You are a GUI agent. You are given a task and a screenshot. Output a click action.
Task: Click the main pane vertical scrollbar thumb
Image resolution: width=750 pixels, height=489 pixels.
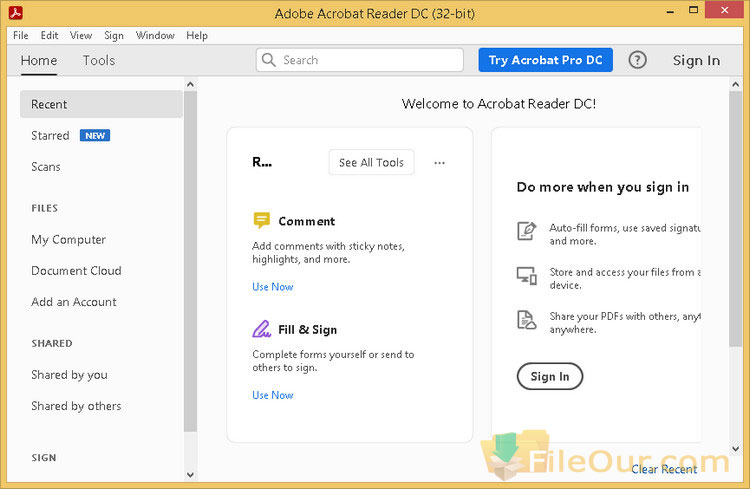[x=736, y=219]
